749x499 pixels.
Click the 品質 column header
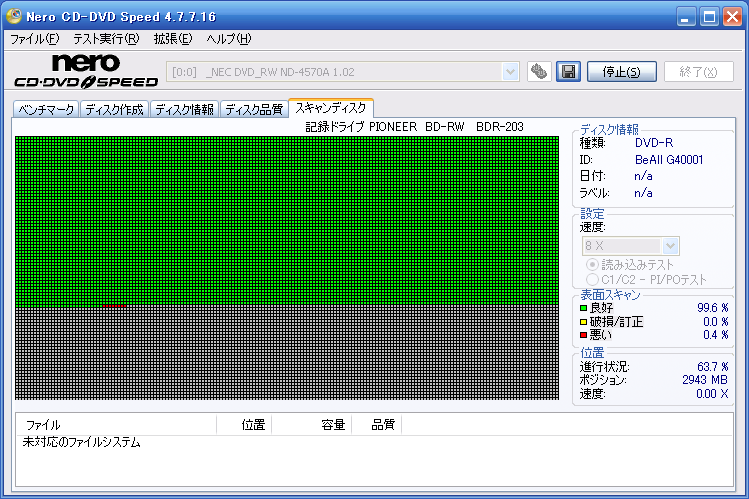pos(377,425)
